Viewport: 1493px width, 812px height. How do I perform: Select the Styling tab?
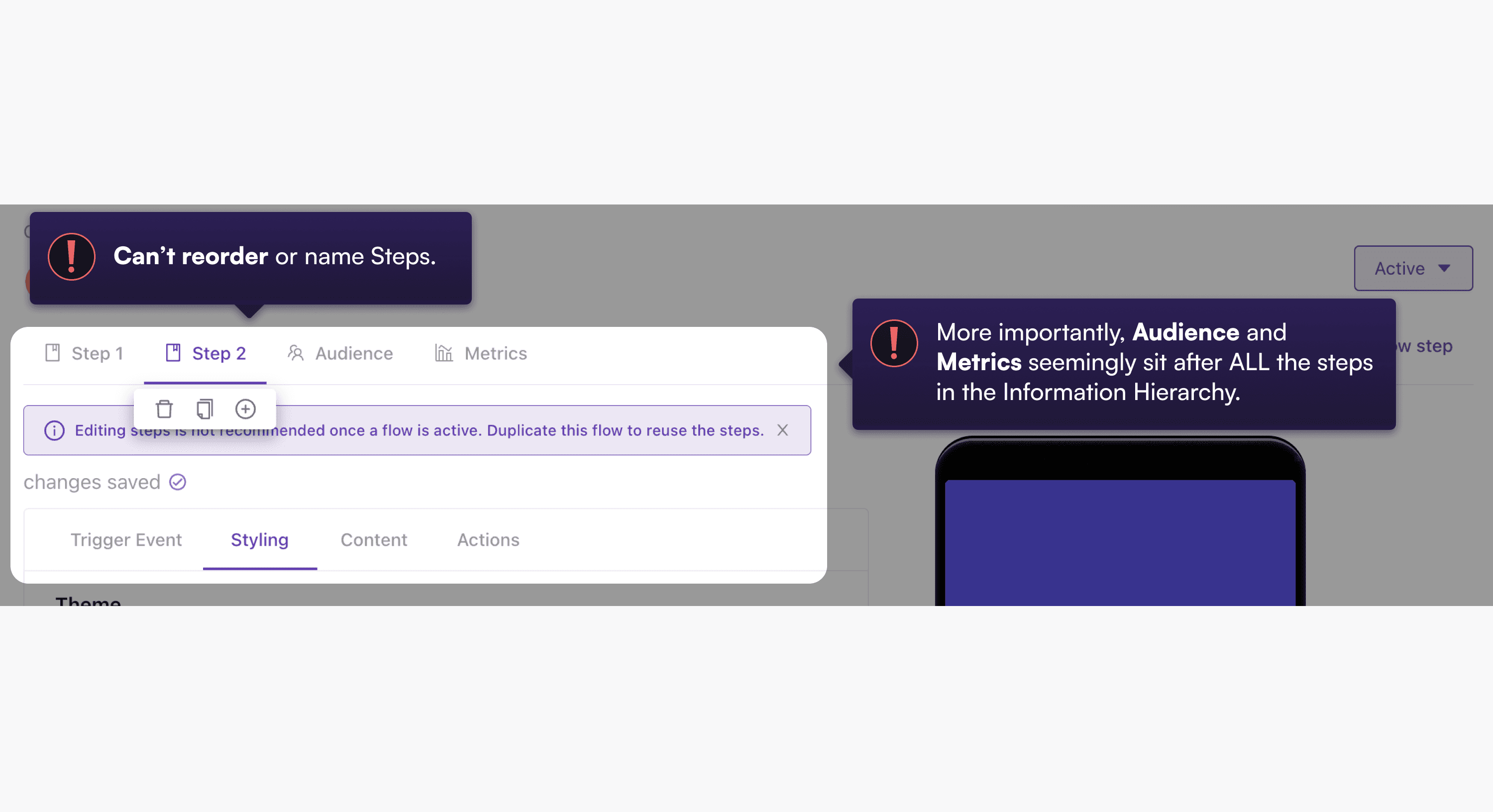(x=259, y=540)
